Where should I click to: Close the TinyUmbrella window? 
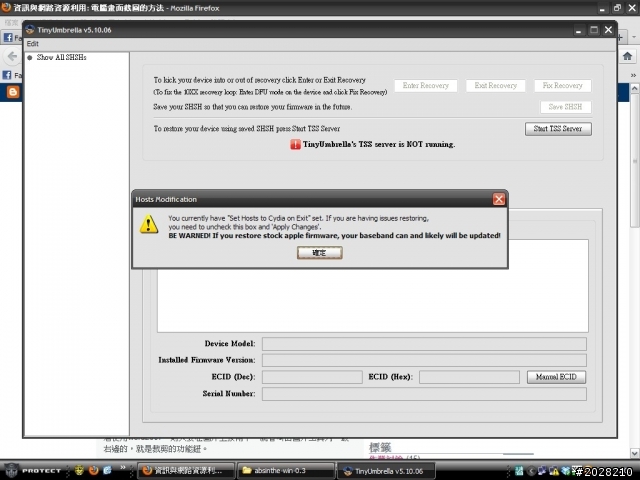(609, 30)
